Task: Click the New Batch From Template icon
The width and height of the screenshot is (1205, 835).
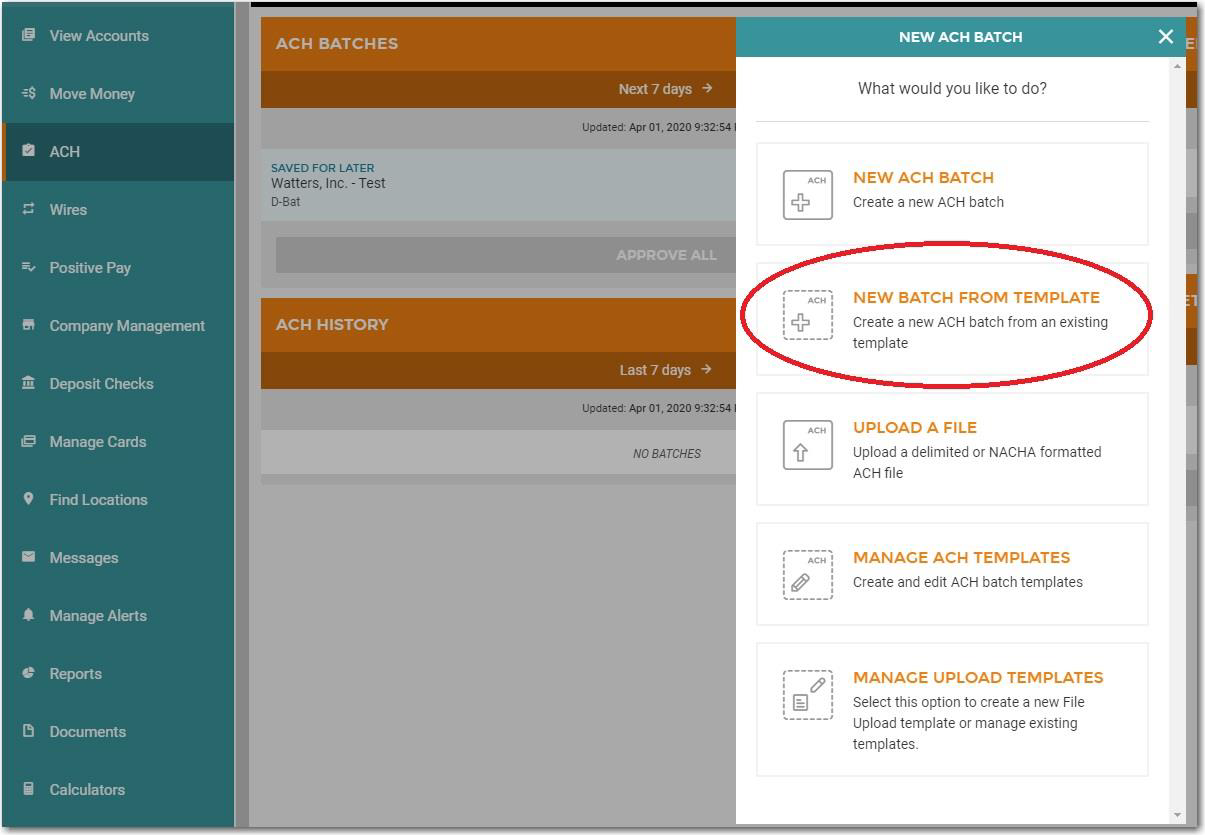Action: (x=807, y=315)
